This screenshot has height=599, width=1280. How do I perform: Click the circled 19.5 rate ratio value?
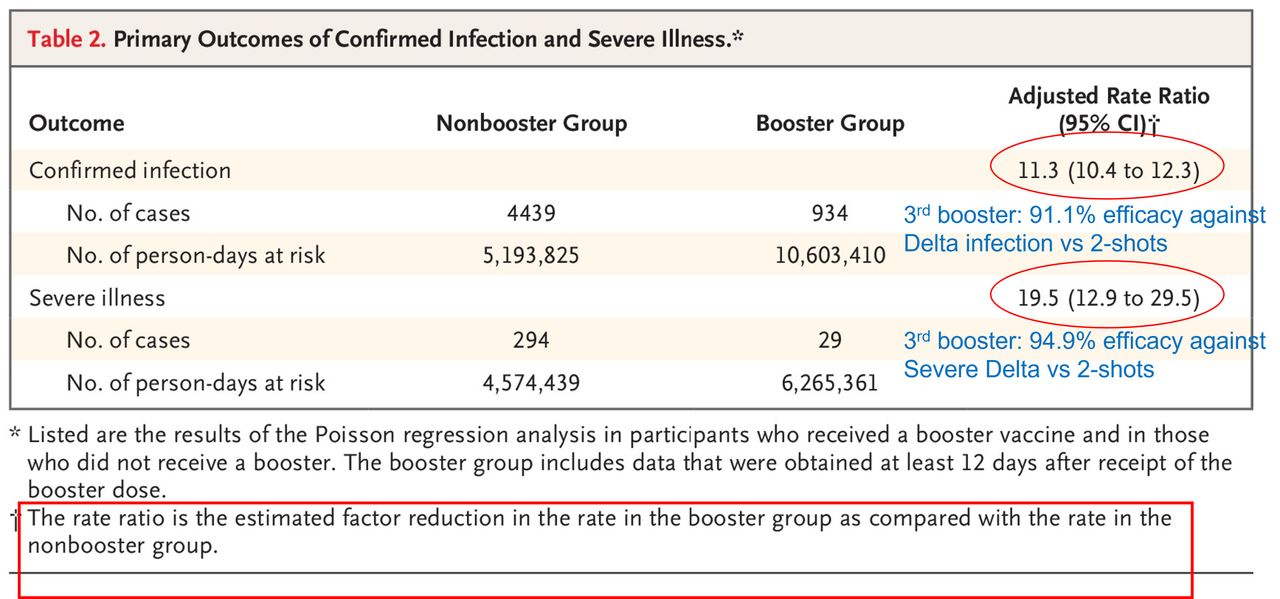tap(1108, 298)
